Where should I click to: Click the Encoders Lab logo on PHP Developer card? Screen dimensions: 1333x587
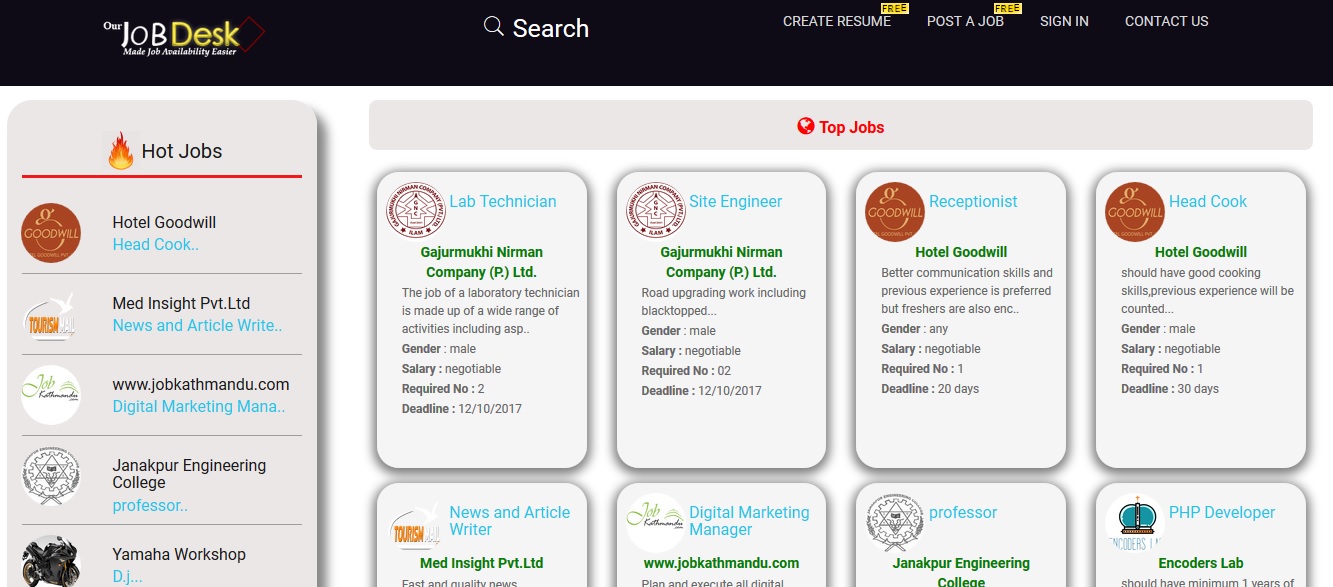1135,523
